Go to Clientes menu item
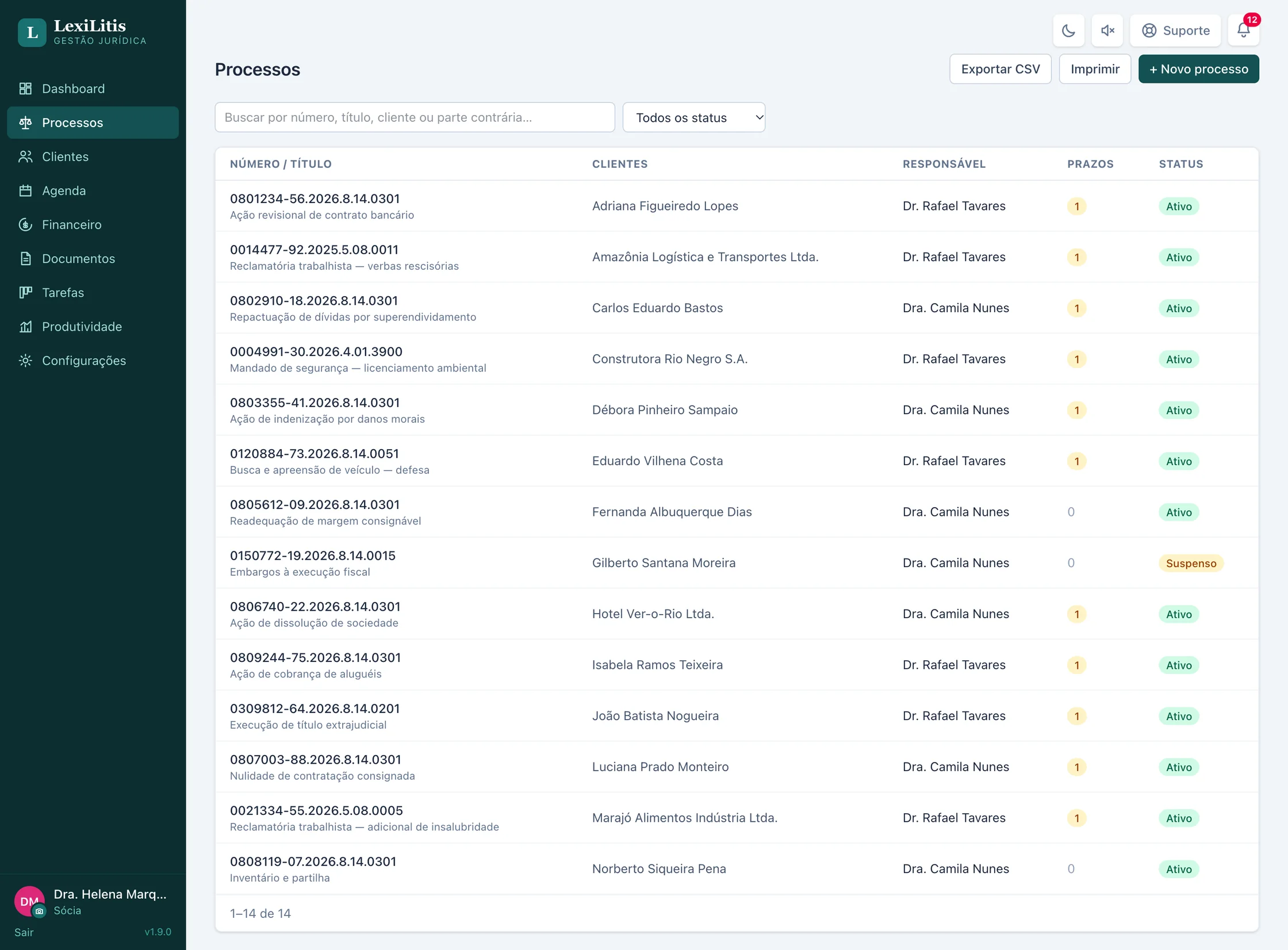 pos(93,156)
